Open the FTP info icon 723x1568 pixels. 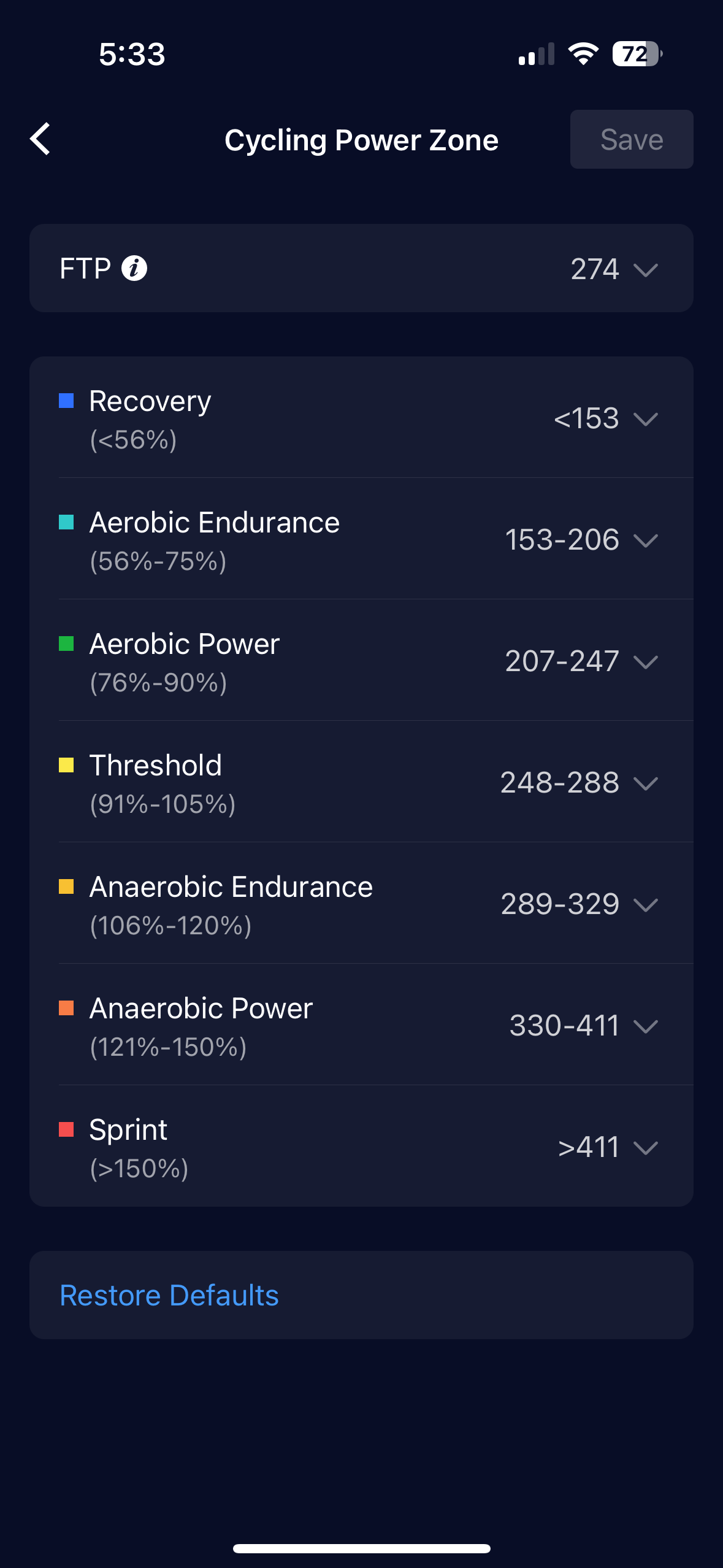[134, 268]
